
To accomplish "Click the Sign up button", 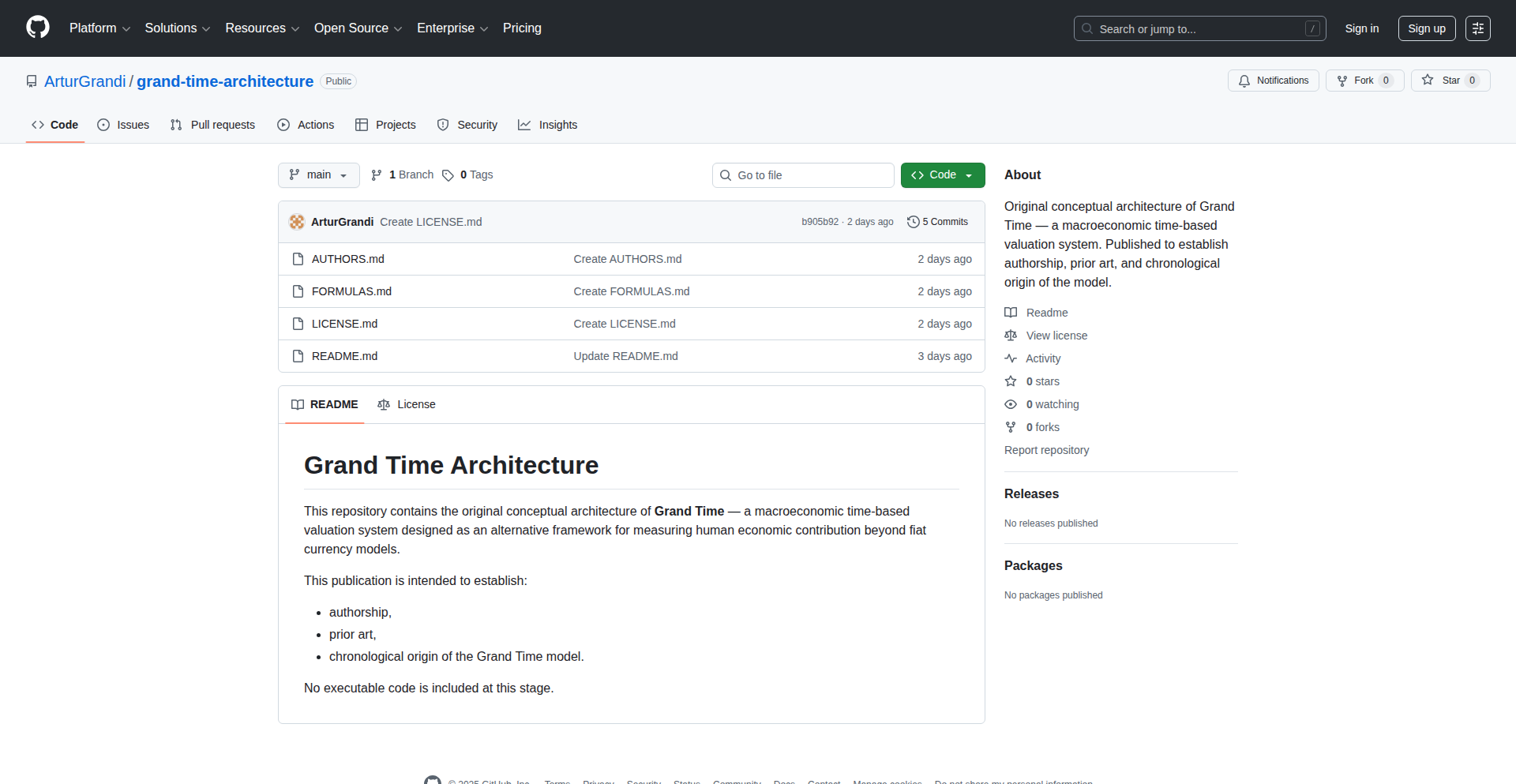I will click(x=1427, y=28).
